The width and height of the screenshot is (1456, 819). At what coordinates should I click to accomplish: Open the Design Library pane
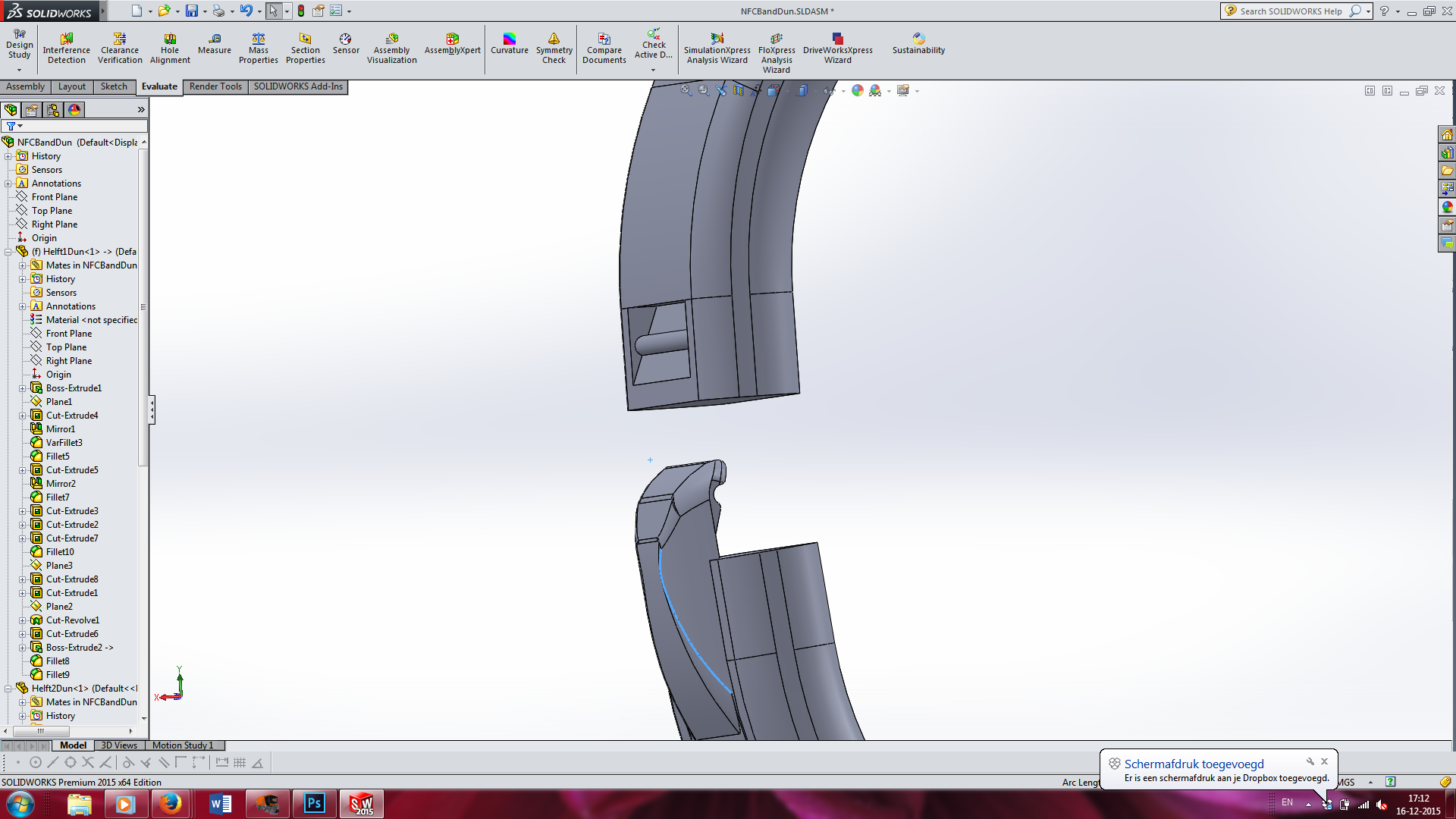tap(1447, 152)
